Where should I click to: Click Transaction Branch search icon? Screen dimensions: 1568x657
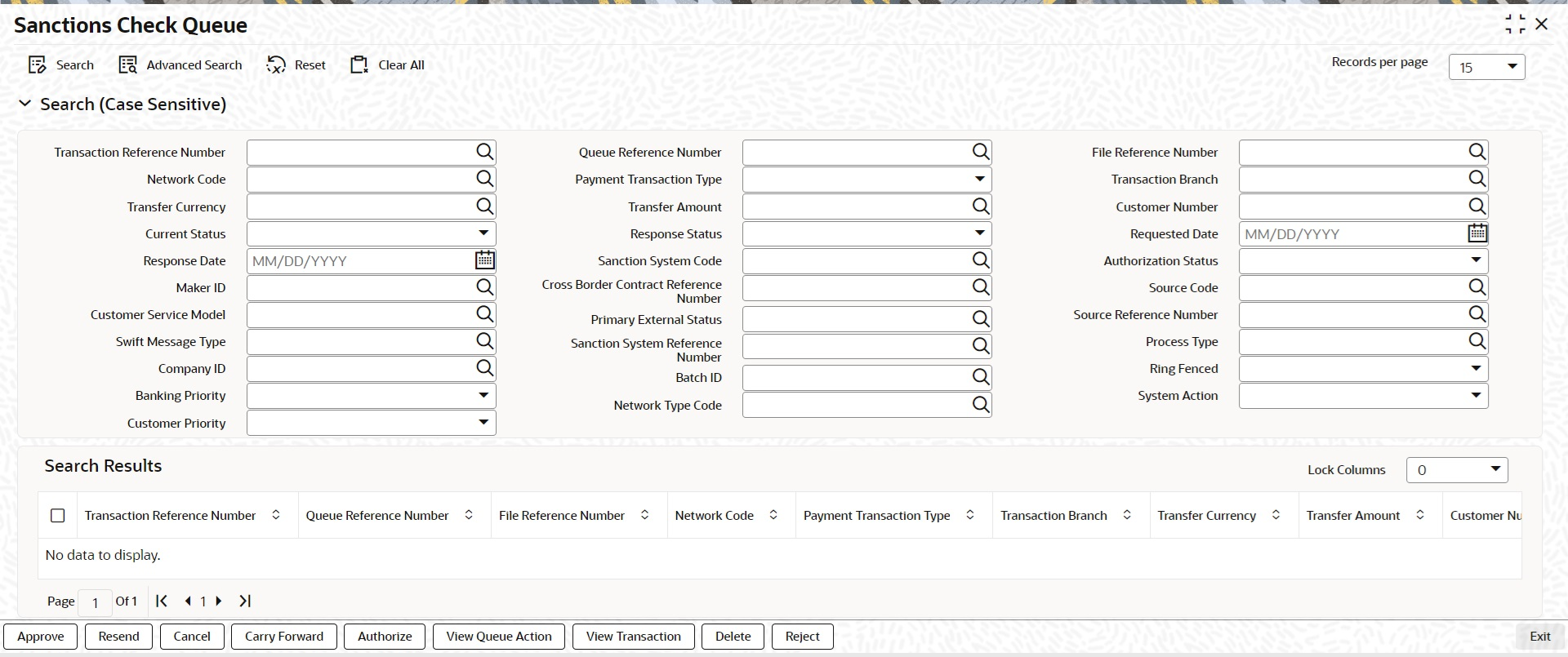[1477, 179]
